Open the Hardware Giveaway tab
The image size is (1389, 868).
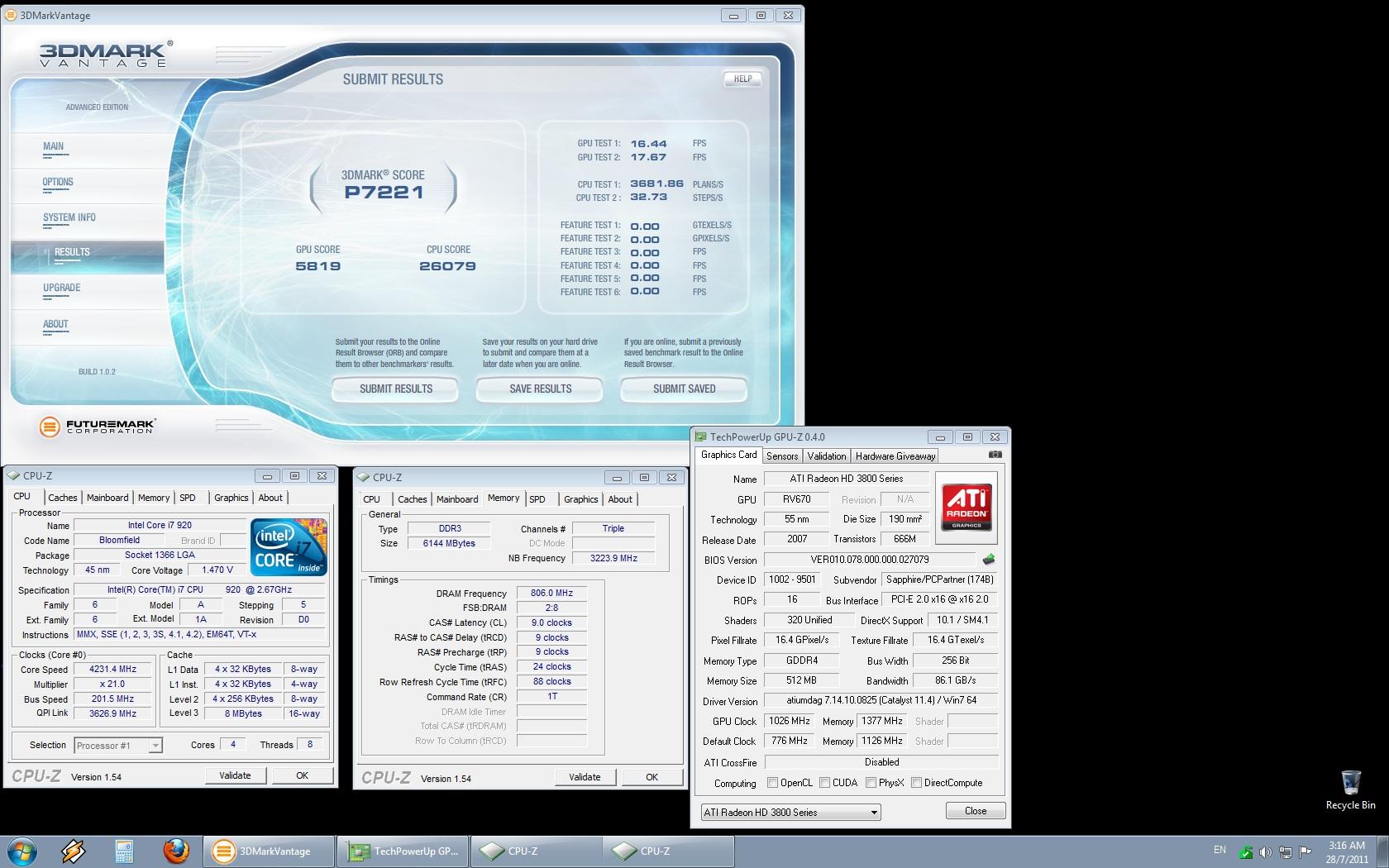(x=895, y=456)
